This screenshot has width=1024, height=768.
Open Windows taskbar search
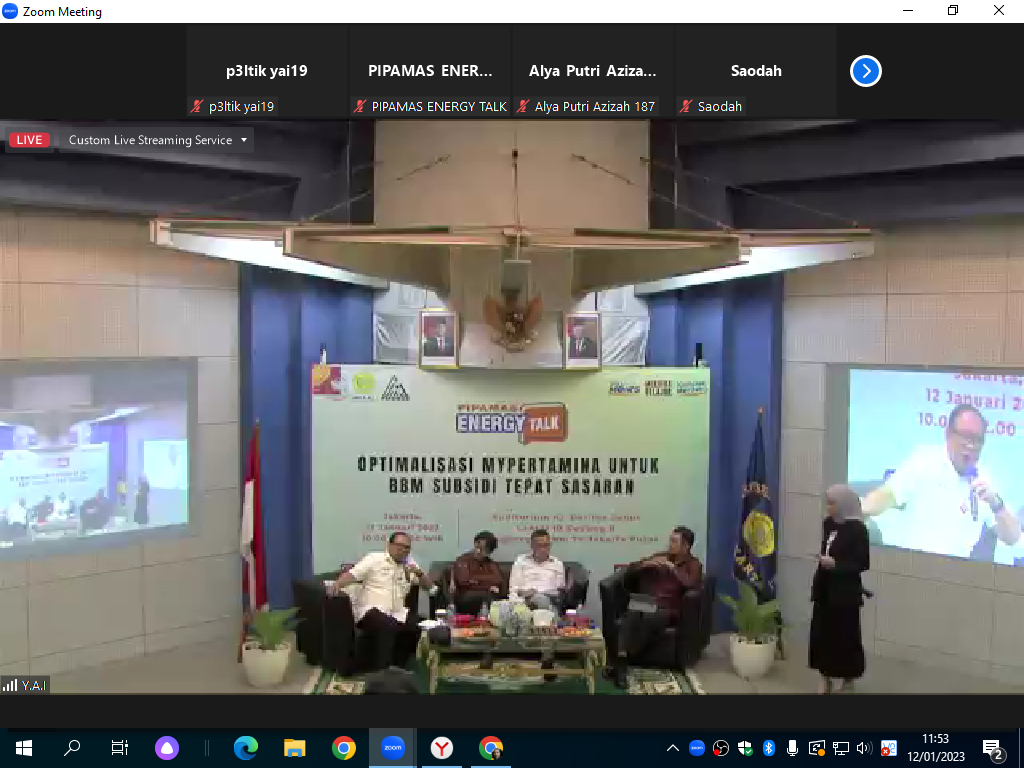(x=72, y=748)
